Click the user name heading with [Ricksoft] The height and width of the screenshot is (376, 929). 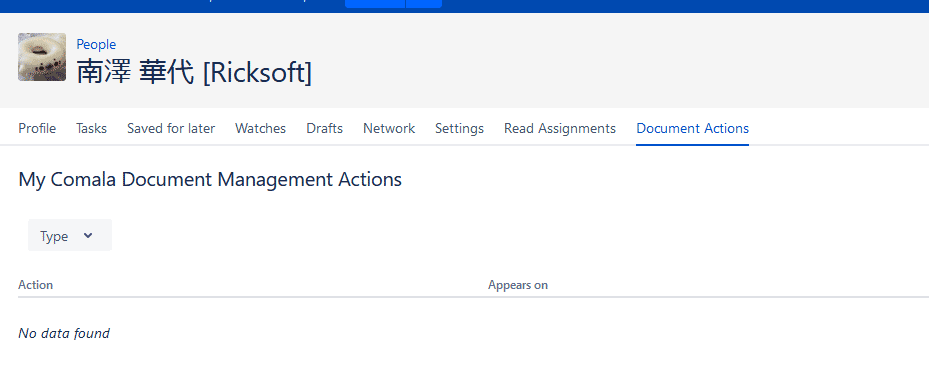194,72
